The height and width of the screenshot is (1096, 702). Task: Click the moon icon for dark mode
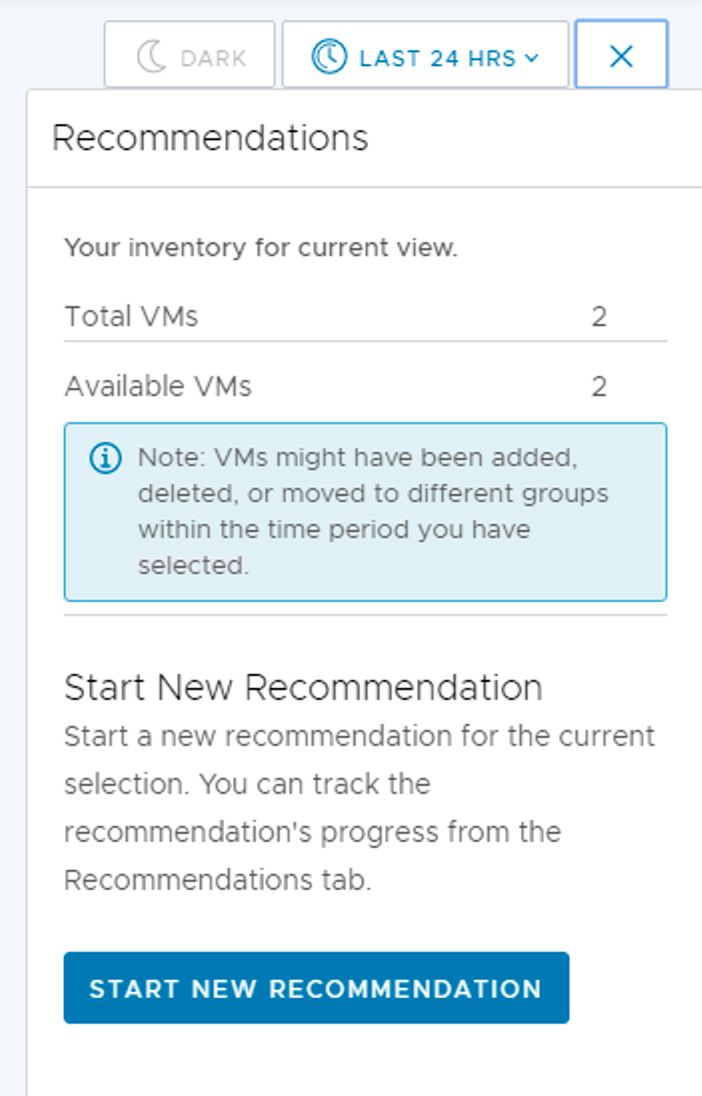[151, 57]
